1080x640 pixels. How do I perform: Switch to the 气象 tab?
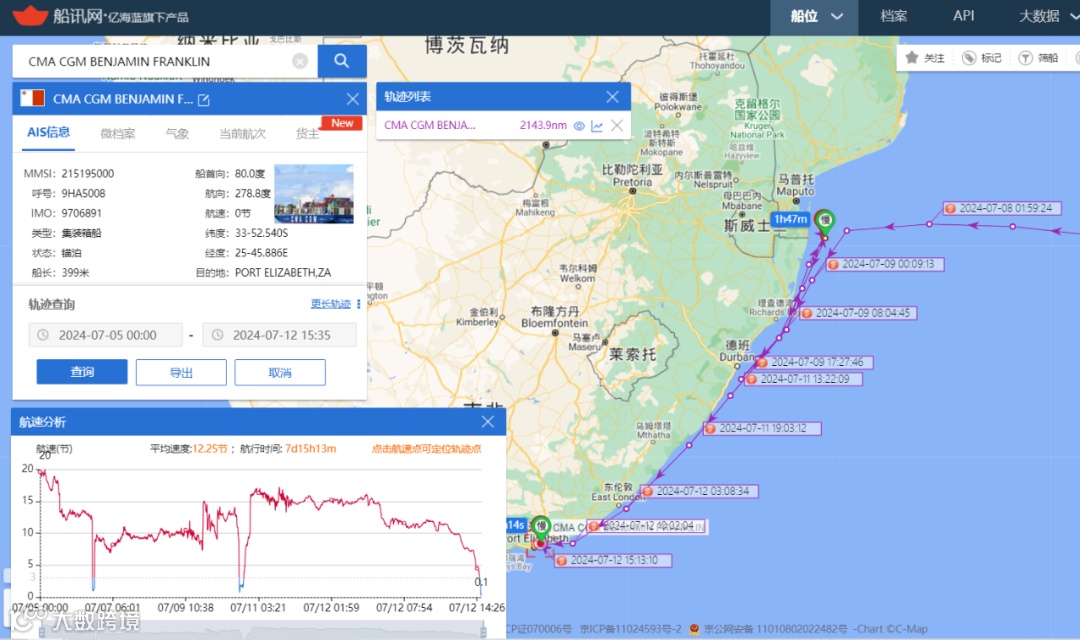177,134
